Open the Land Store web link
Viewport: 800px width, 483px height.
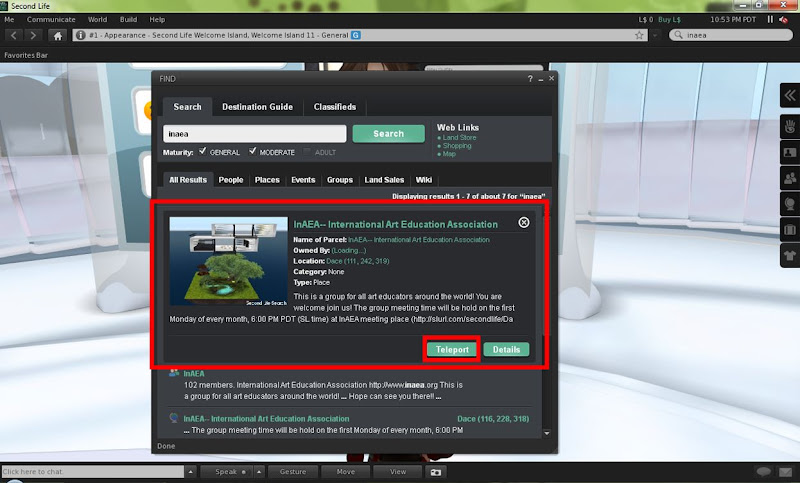click(459, 138)
